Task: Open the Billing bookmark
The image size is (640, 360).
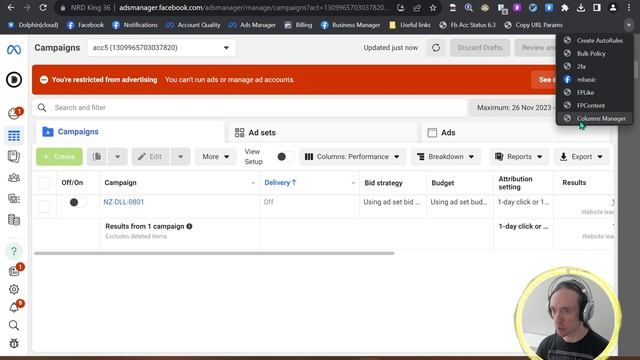Action: (298, 25)
